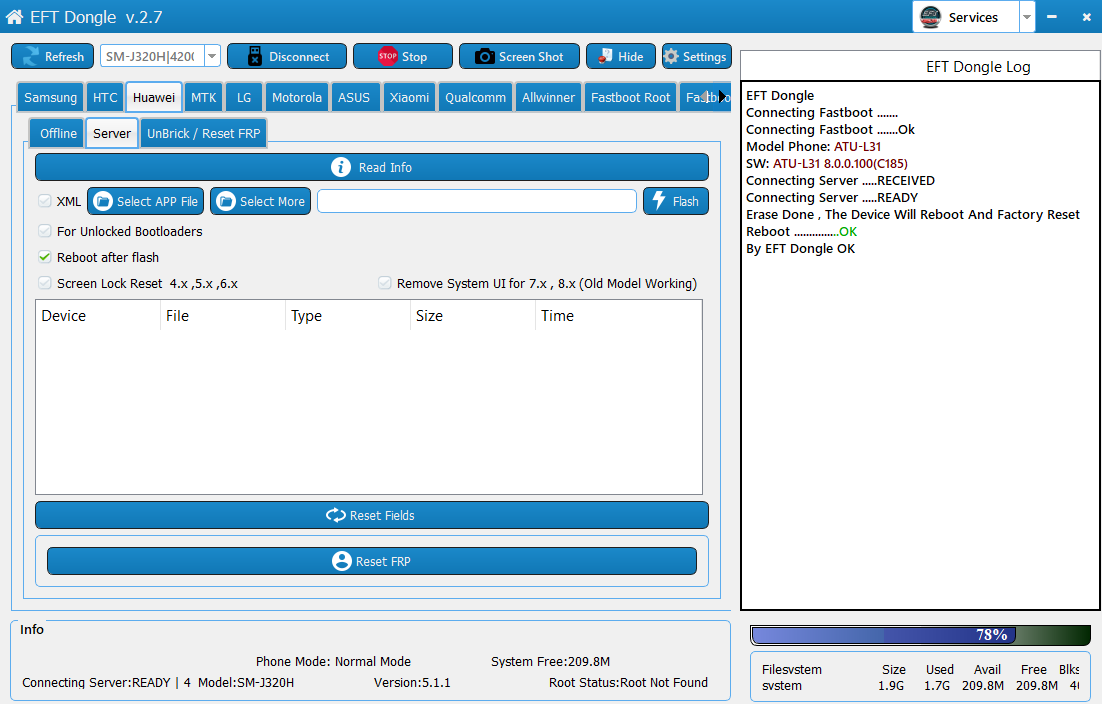Hide the application window

[x=620, y=56]
